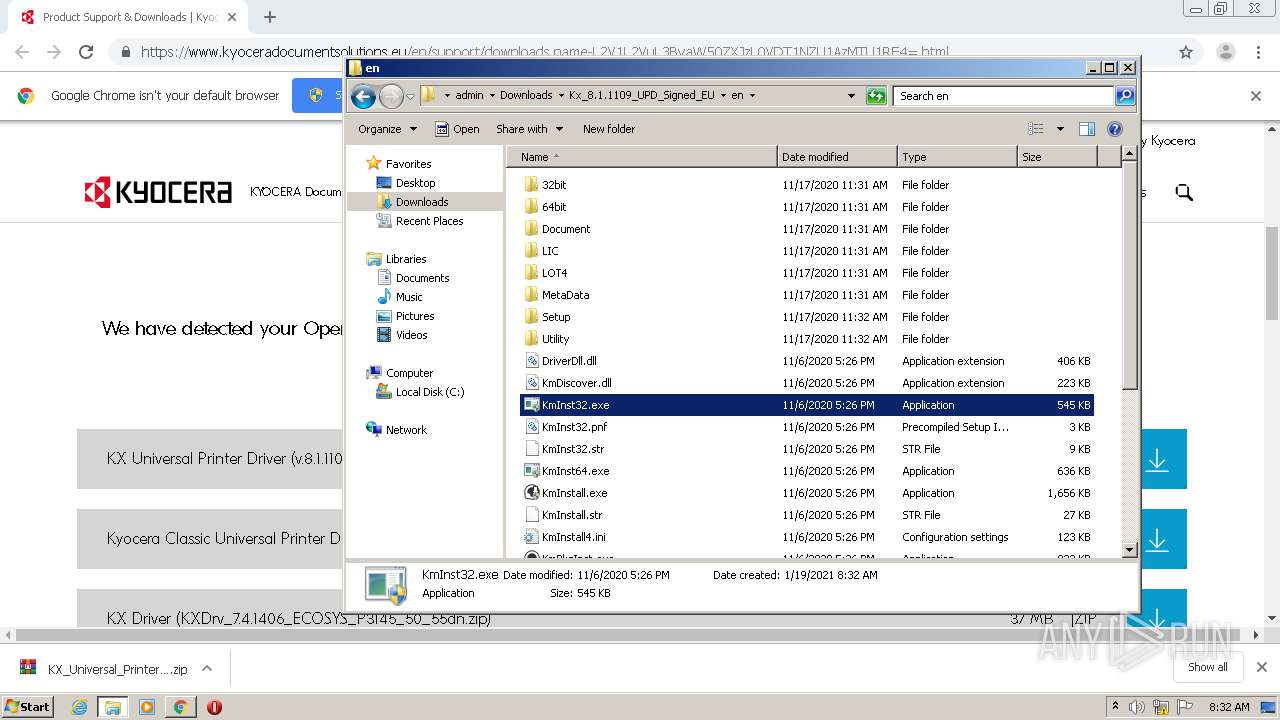Image resolution: width=1280 pixels, height=720 pixels.
Task: Open Recent Places in navigation pane
Action: (x=429, y=221)
